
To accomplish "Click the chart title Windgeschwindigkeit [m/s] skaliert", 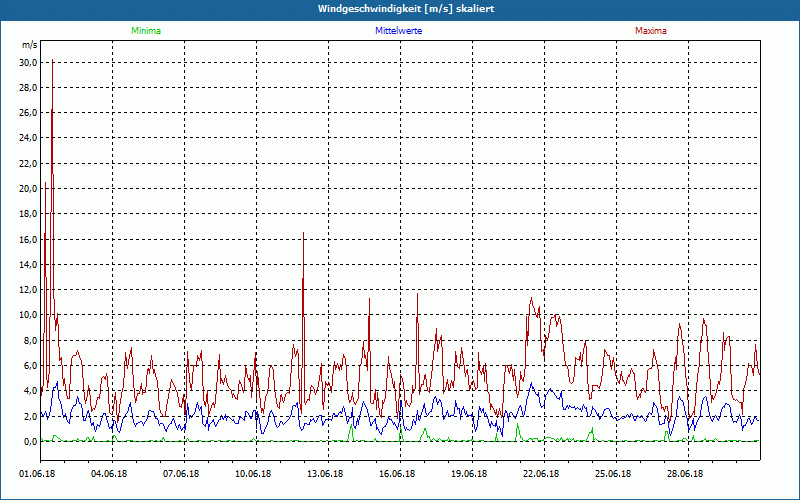I will [x=406, y=9].
